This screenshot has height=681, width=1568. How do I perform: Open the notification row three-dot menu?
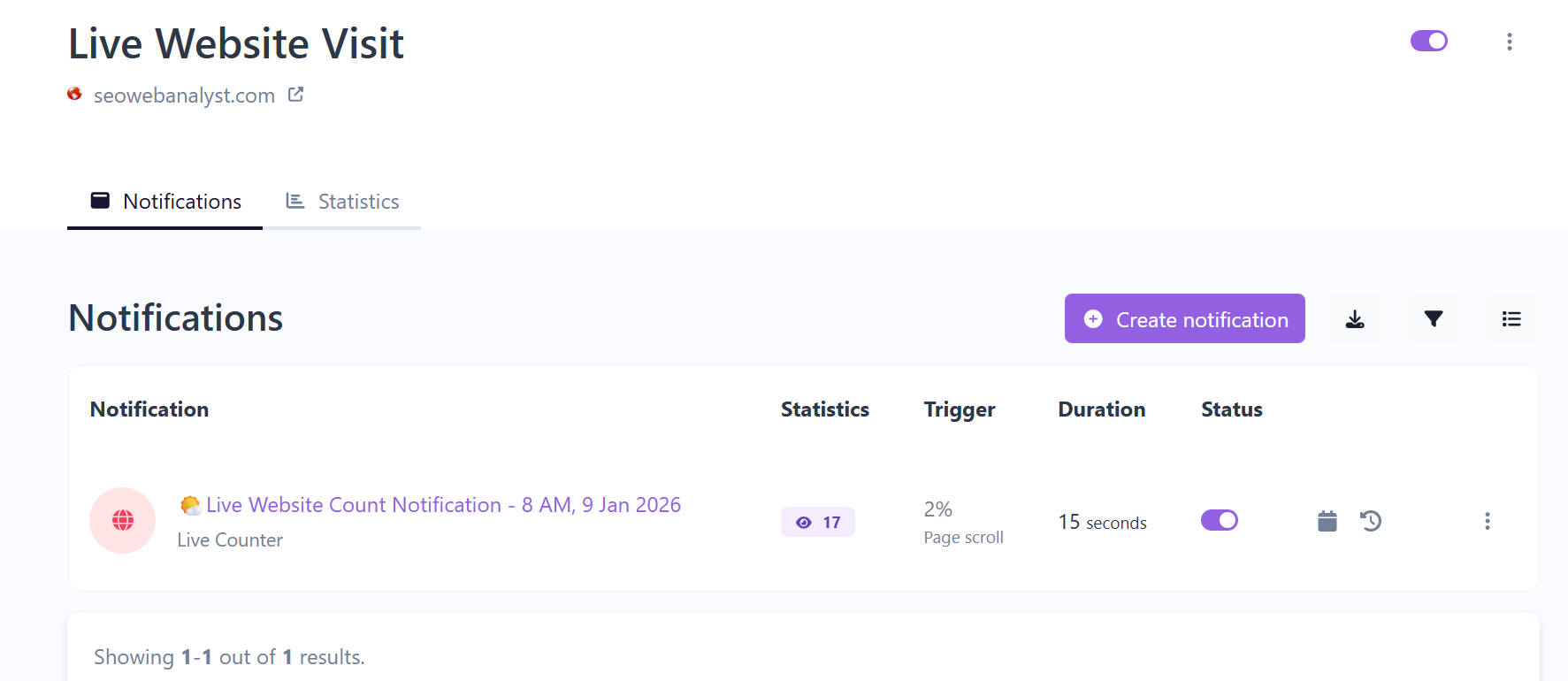pos(1488,521)
